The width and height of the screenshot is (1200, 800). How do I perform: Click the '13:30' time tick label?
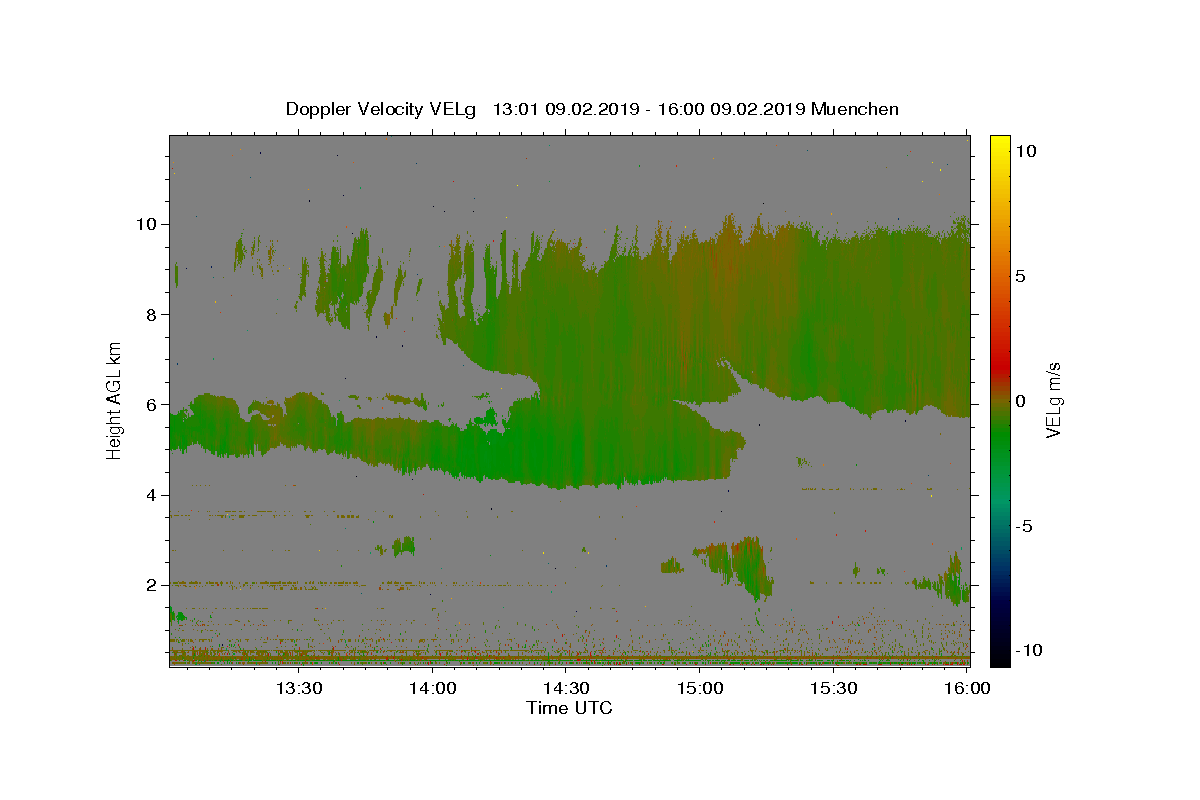[299, 688]
